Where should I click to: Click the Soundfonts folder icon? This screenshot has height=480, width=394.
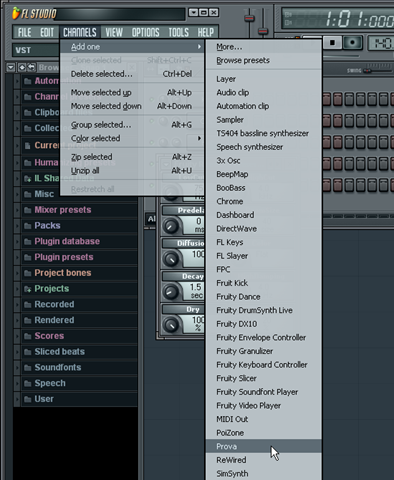(28, 368)
